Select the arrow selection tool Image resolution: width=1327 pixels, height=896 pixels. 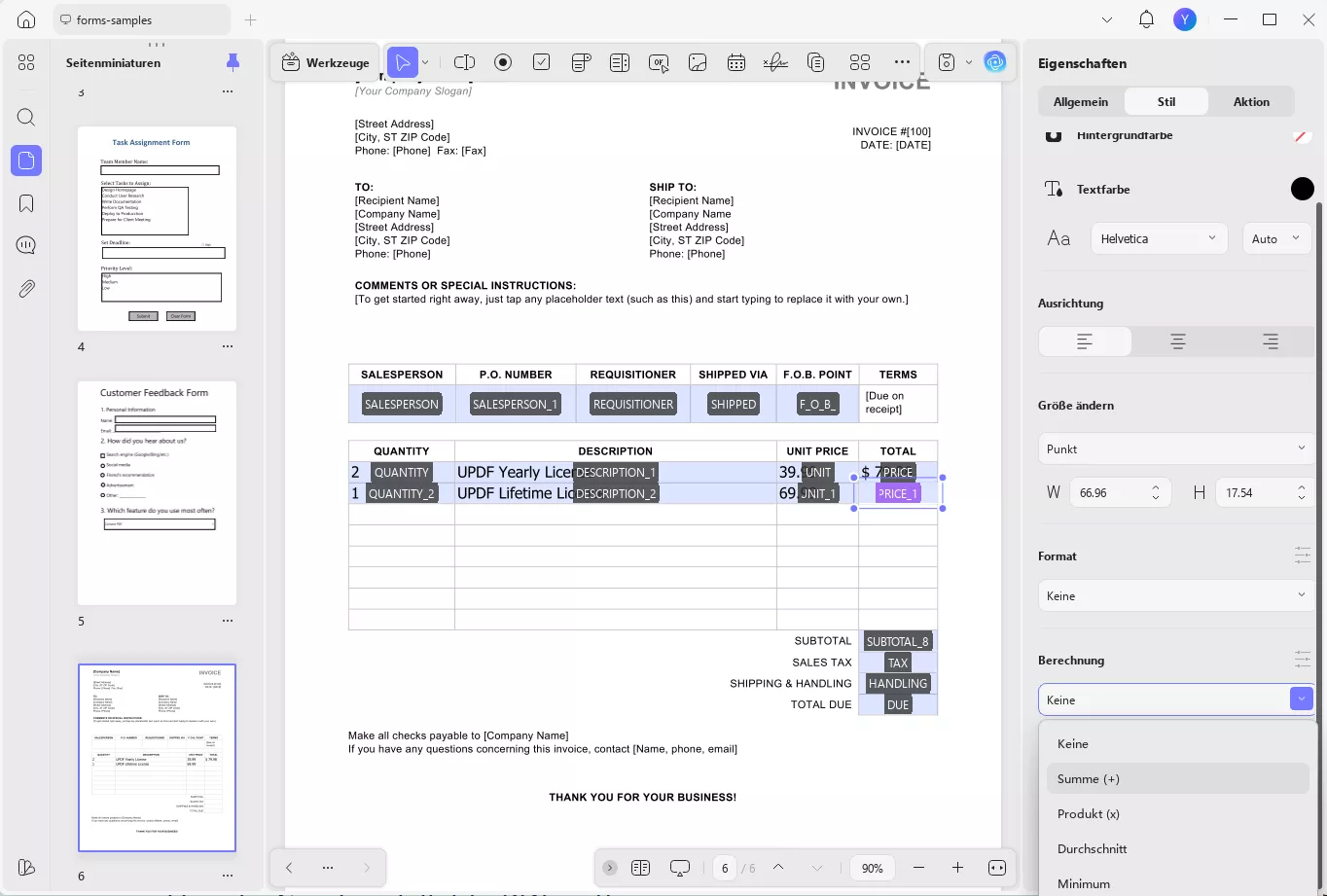point(402,62)
